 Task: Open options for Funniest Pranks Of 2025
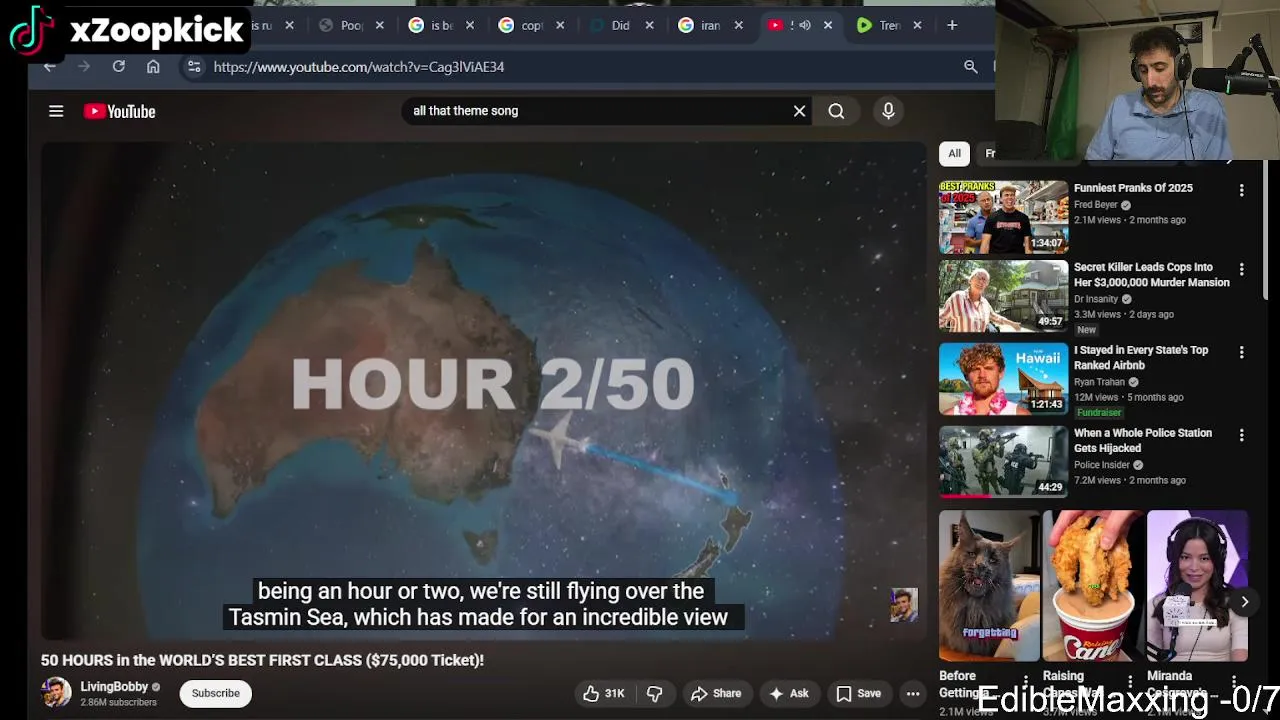[x=1241, y=190]
